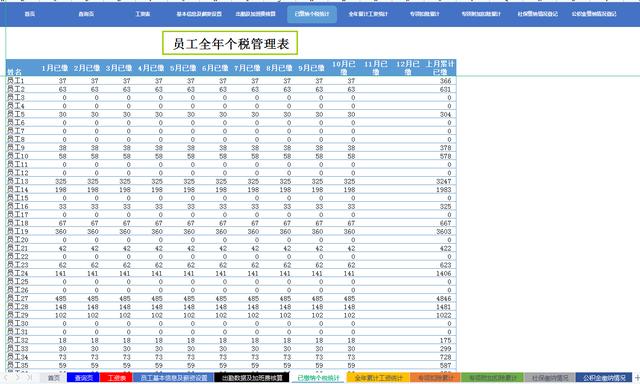This screenshot has height=384, width=640.
Task: Click the 首页 button in top navigation bar
Action: click(x=30, y=14)
